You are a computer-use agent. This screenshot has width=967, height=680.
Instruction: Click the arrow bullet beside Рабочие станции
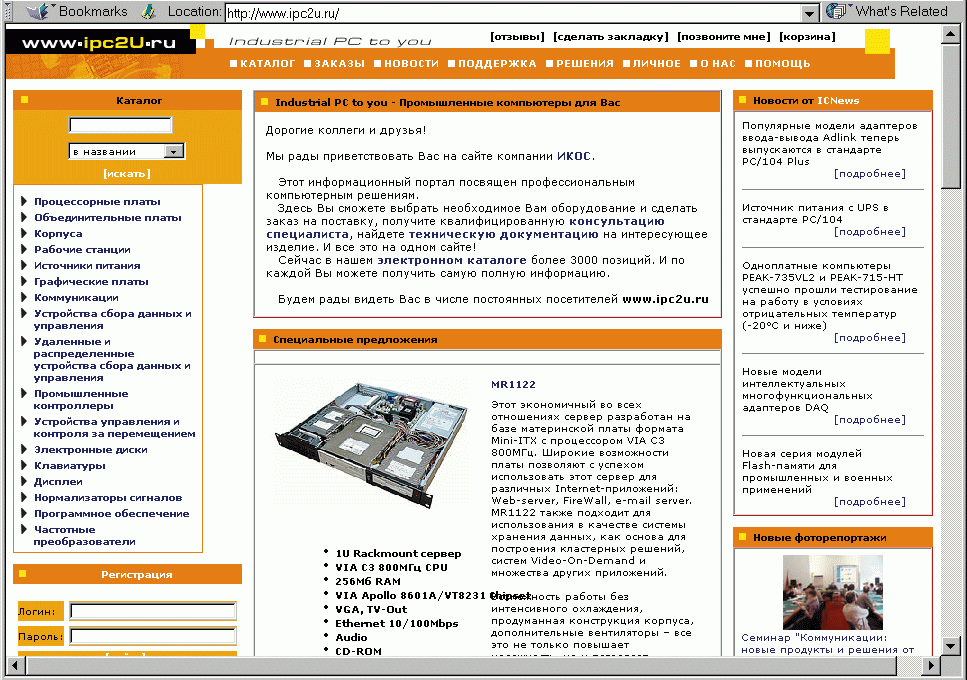point(24,249)
